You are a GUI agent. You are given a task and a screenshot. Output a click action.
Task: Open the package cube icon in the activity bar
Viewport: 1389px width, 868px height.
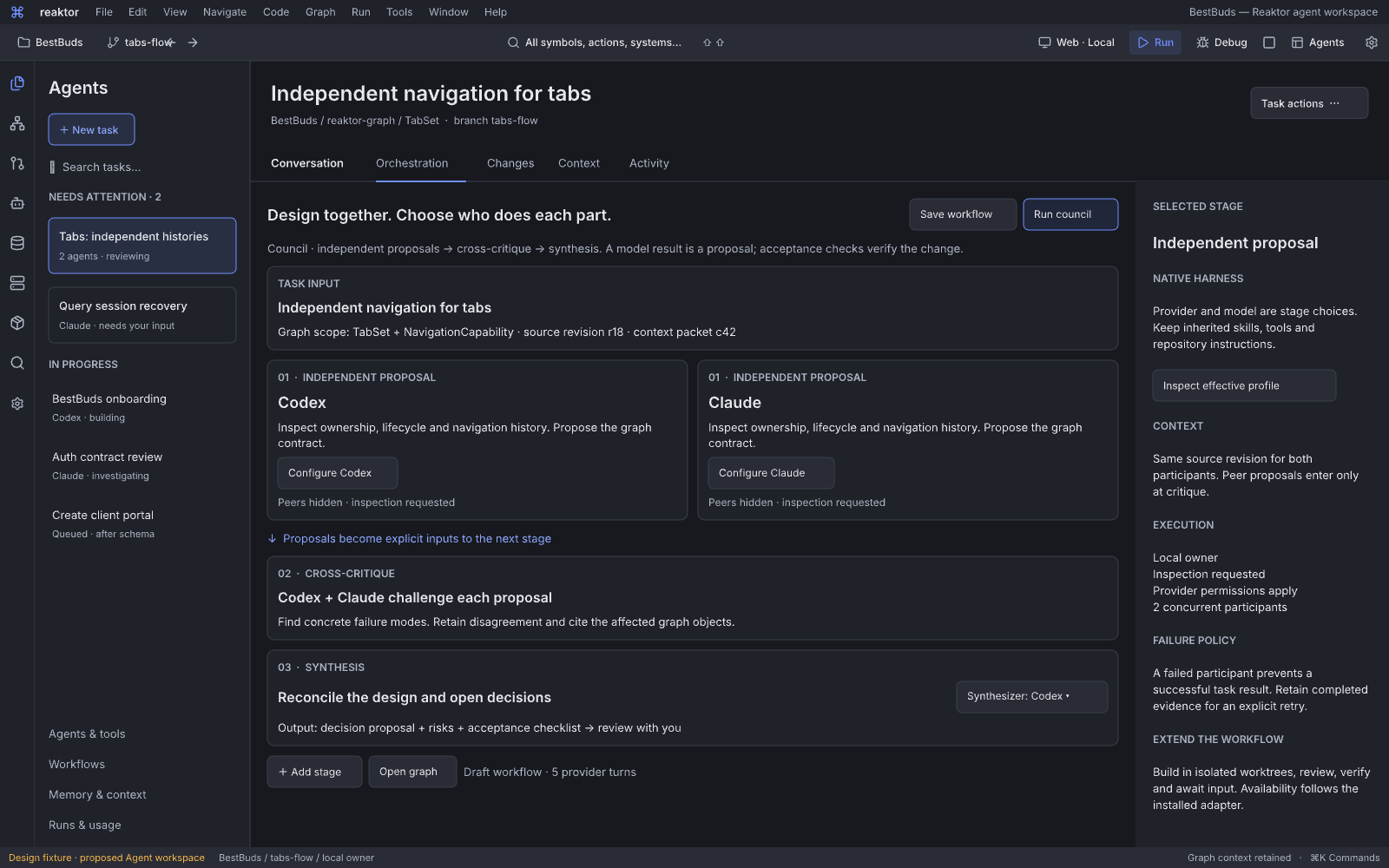tap(17, 323)
